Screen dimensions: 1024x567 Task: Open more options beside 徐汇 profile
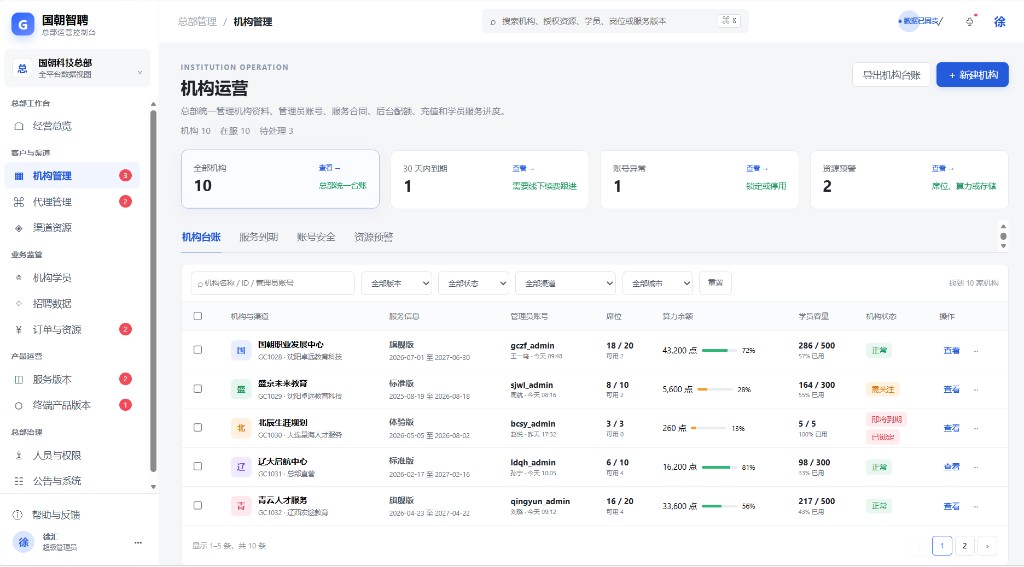pyautogui.click(x=138, y=542)
